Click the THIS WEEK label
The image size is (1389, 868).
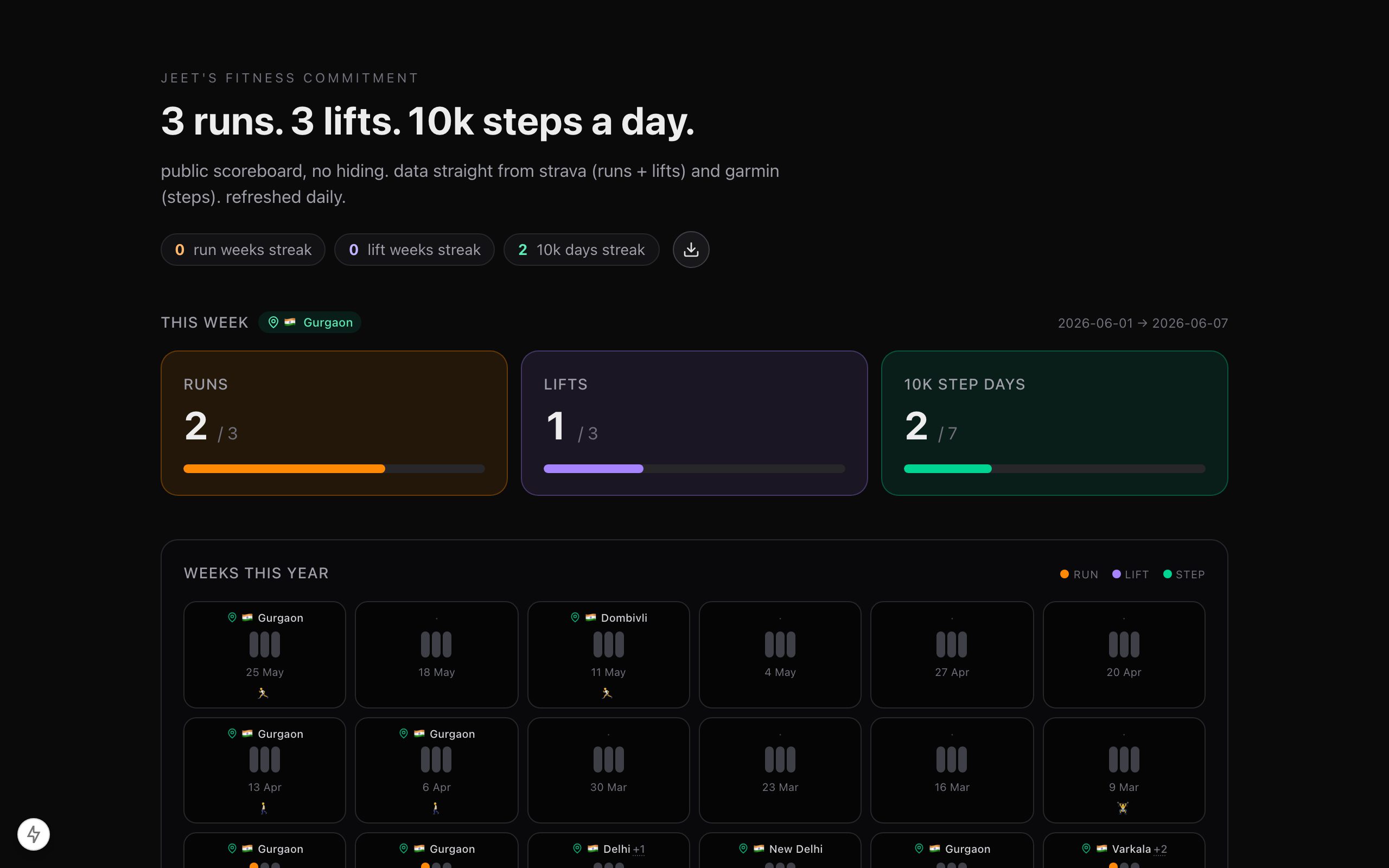tap(205, 323)
